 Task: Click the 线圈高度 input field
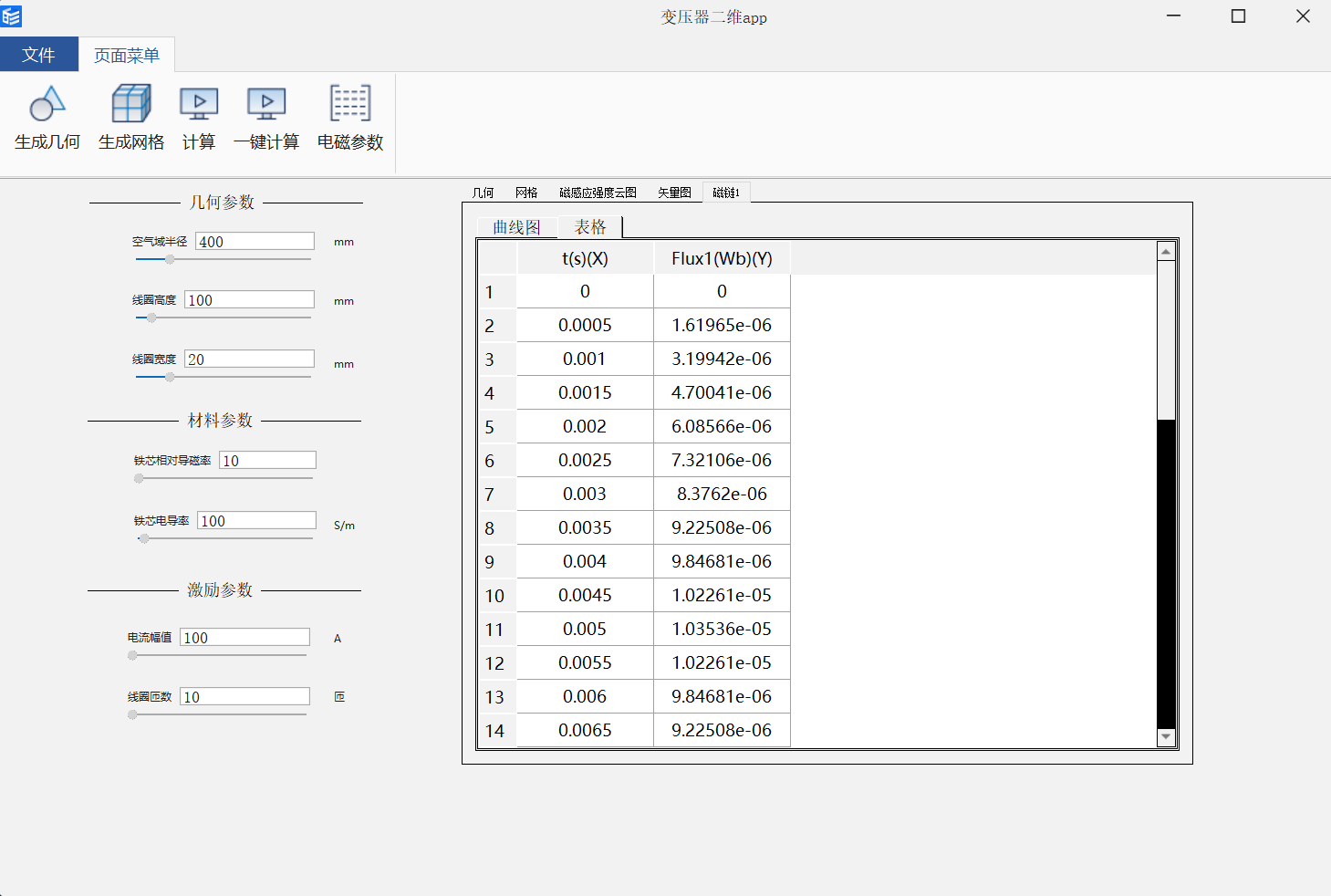[249, 299]
